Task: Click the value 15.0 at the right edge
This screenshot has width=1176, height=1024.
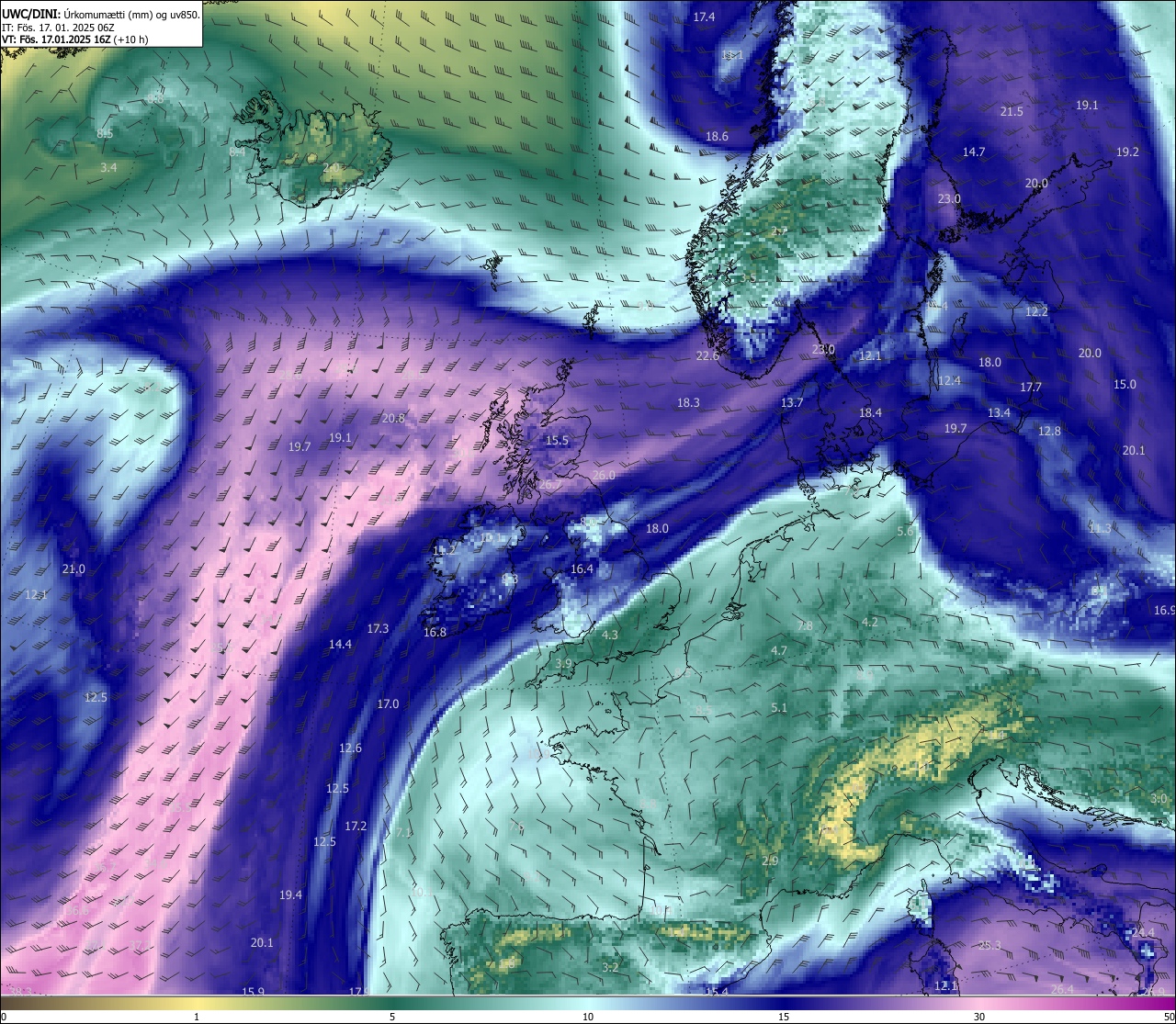Action: 1125,384
